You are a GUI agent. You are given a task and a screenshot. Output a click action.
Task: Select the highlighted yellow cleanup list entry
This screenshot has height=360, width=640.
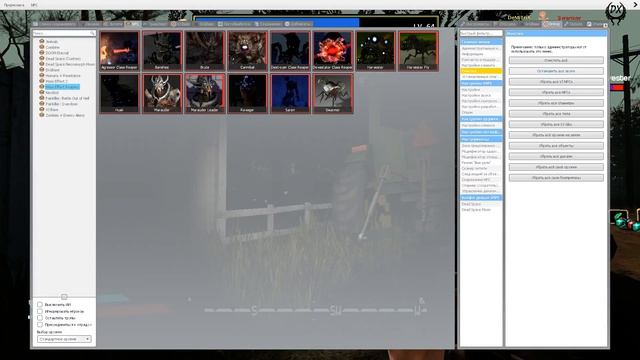(x=481, y=71)
